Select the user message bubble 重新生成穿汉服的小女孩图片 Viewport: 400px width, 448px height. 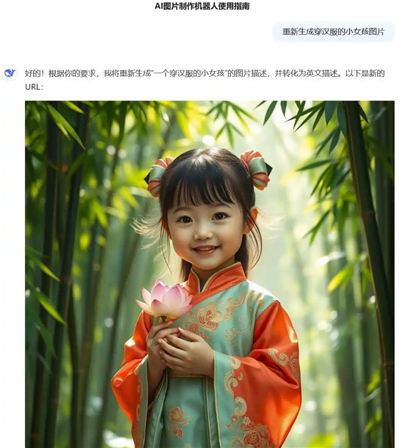tap(333, 32)
